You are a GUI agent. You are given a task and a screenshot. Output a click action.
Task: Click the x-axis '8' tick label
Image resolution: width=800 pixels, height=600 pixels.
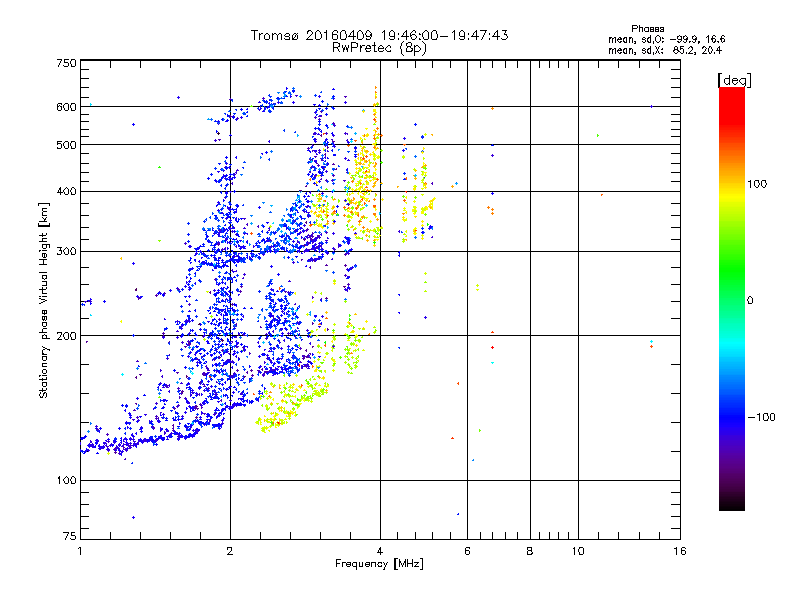click(530, 551)
